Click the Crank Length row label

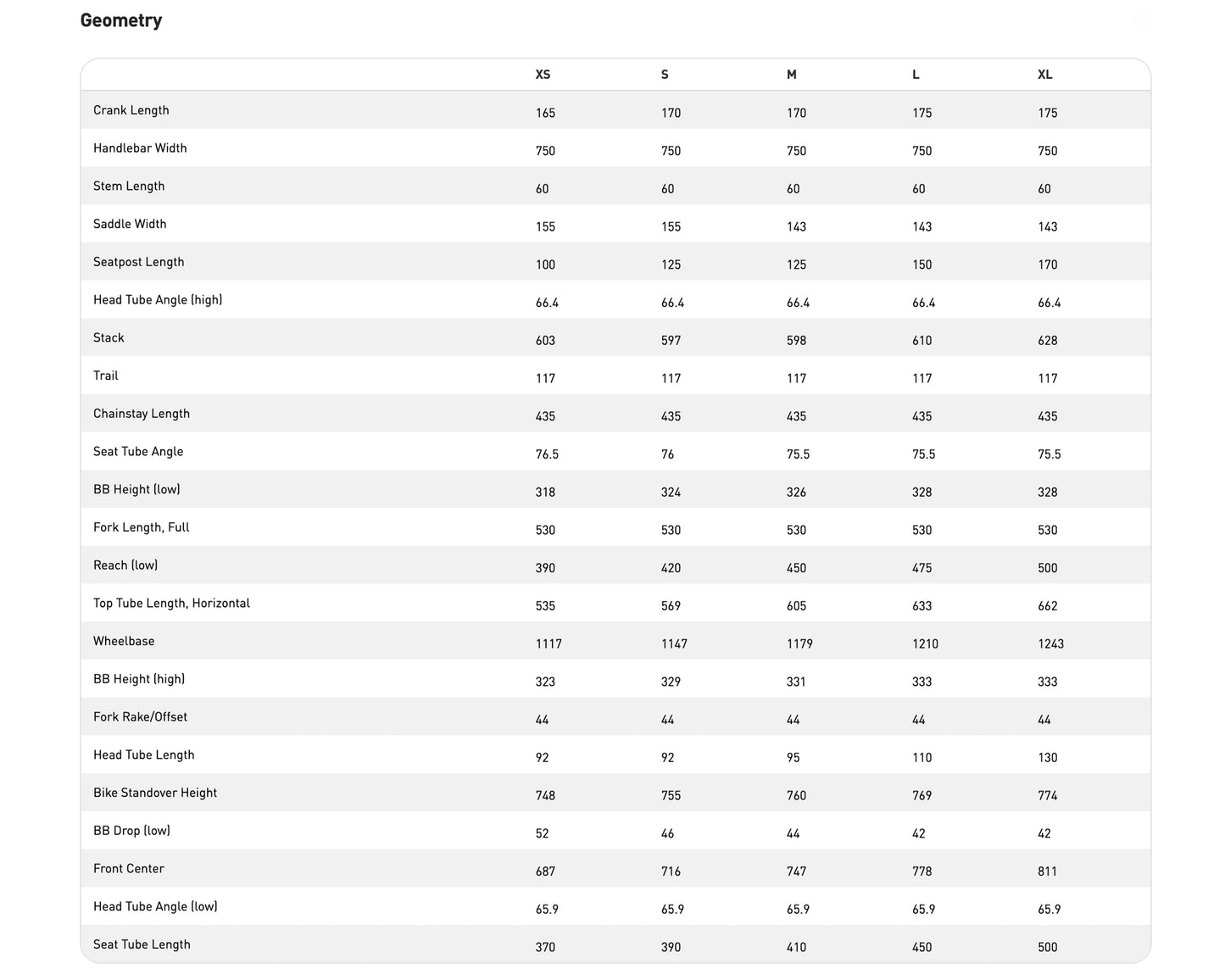pyautogui.click(x=131, y=110)
